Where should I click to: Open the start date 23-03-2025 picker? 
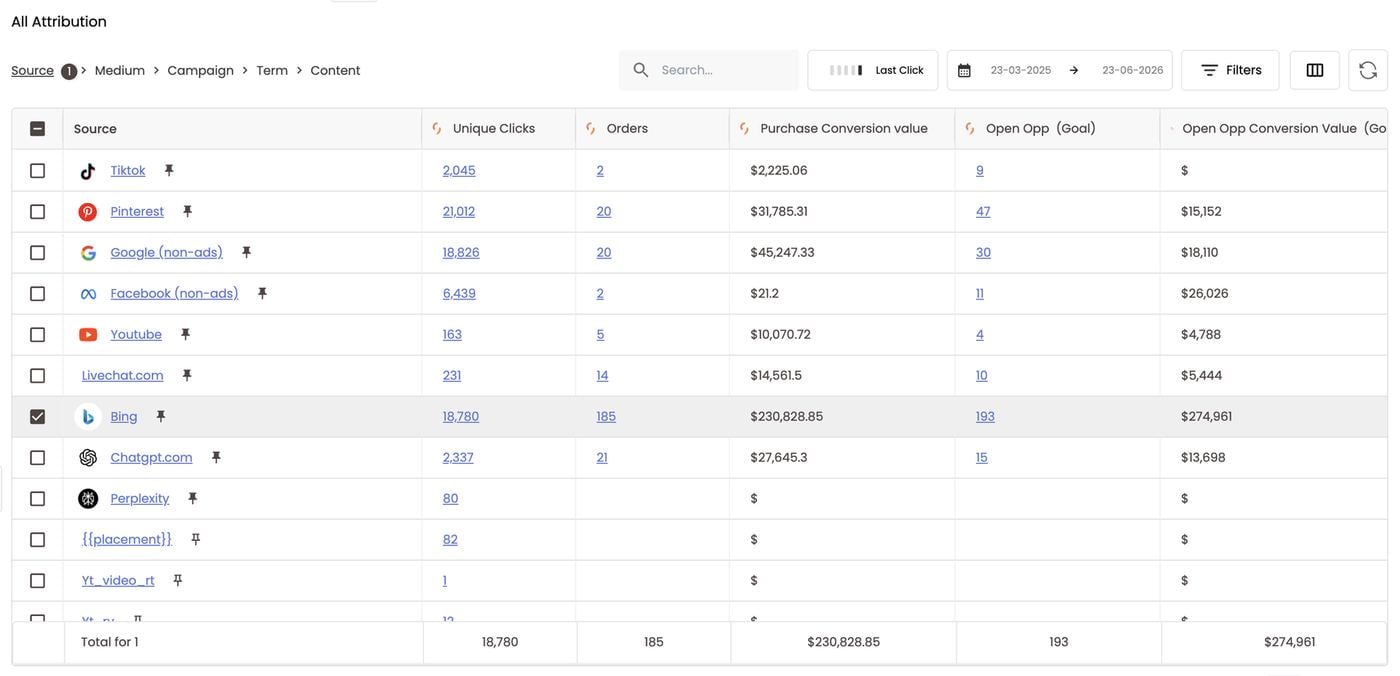(1020, 70)
